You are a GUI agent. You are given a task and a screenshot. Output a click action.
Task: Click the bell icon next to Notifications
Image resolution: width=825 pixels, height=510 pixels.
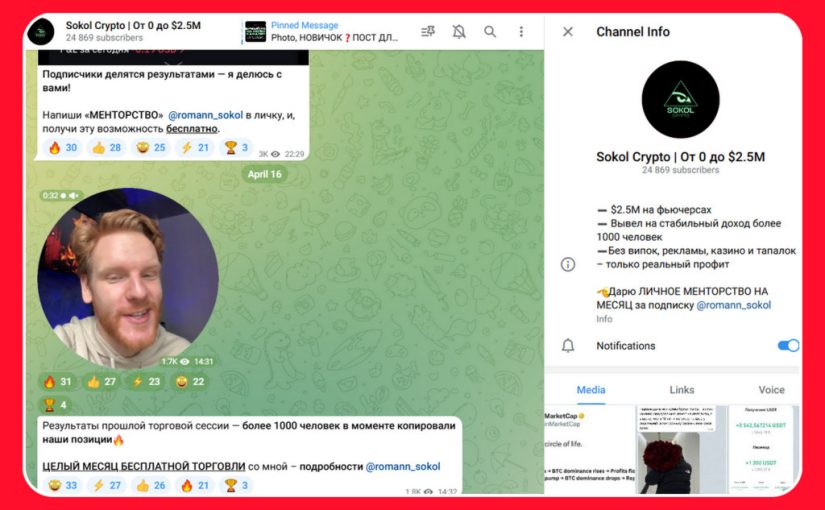pos(568,346)
